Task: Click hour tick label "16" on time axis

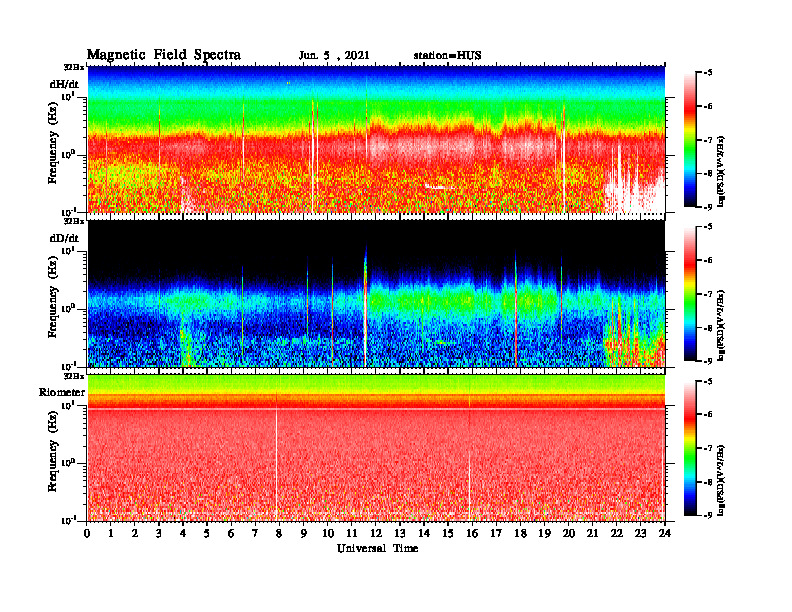Action: pyautogui.click(x=472, y=534)
